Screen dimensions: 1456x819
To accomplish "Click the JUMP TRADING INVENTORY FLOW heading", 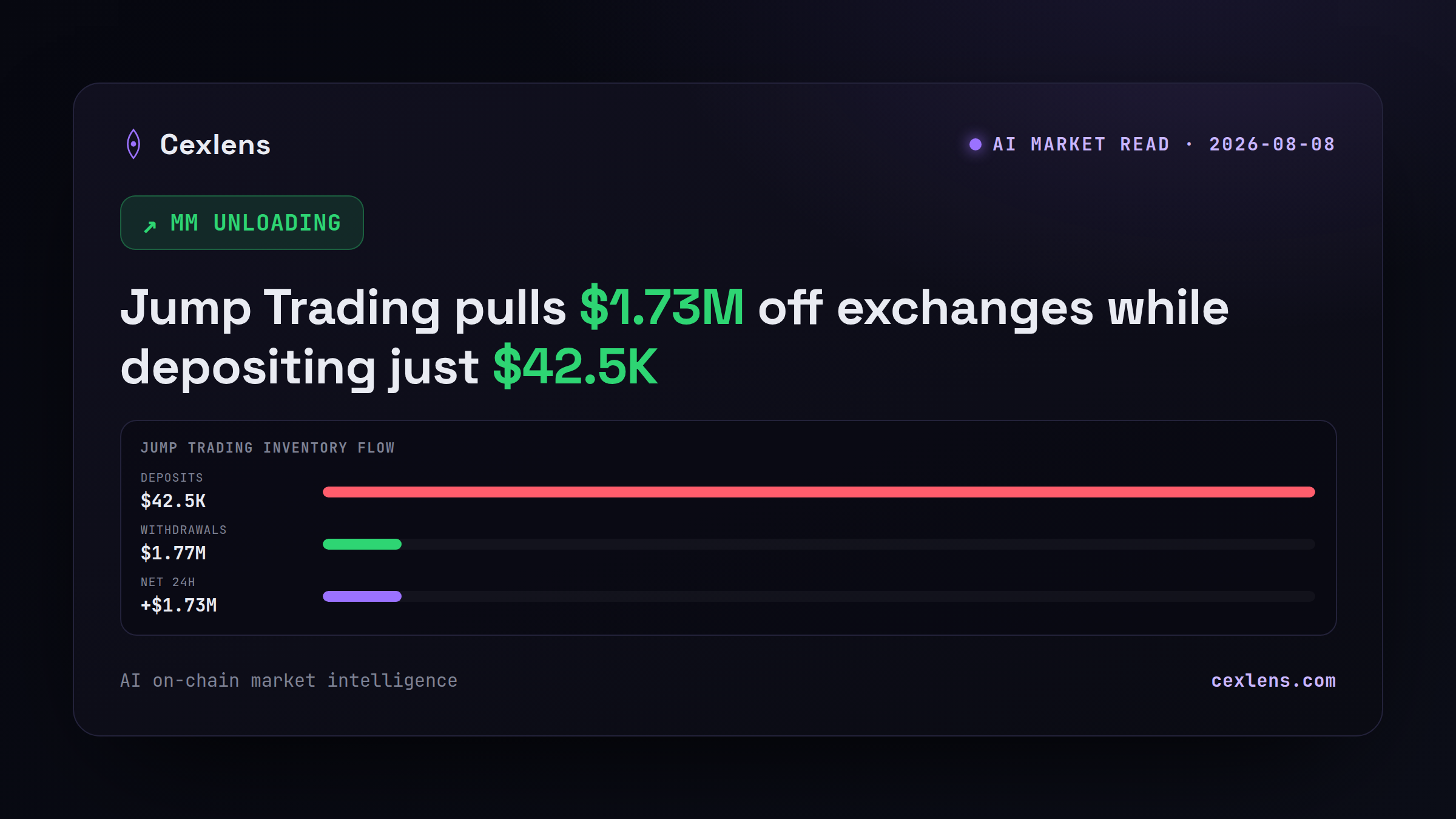I will [268, 448].
